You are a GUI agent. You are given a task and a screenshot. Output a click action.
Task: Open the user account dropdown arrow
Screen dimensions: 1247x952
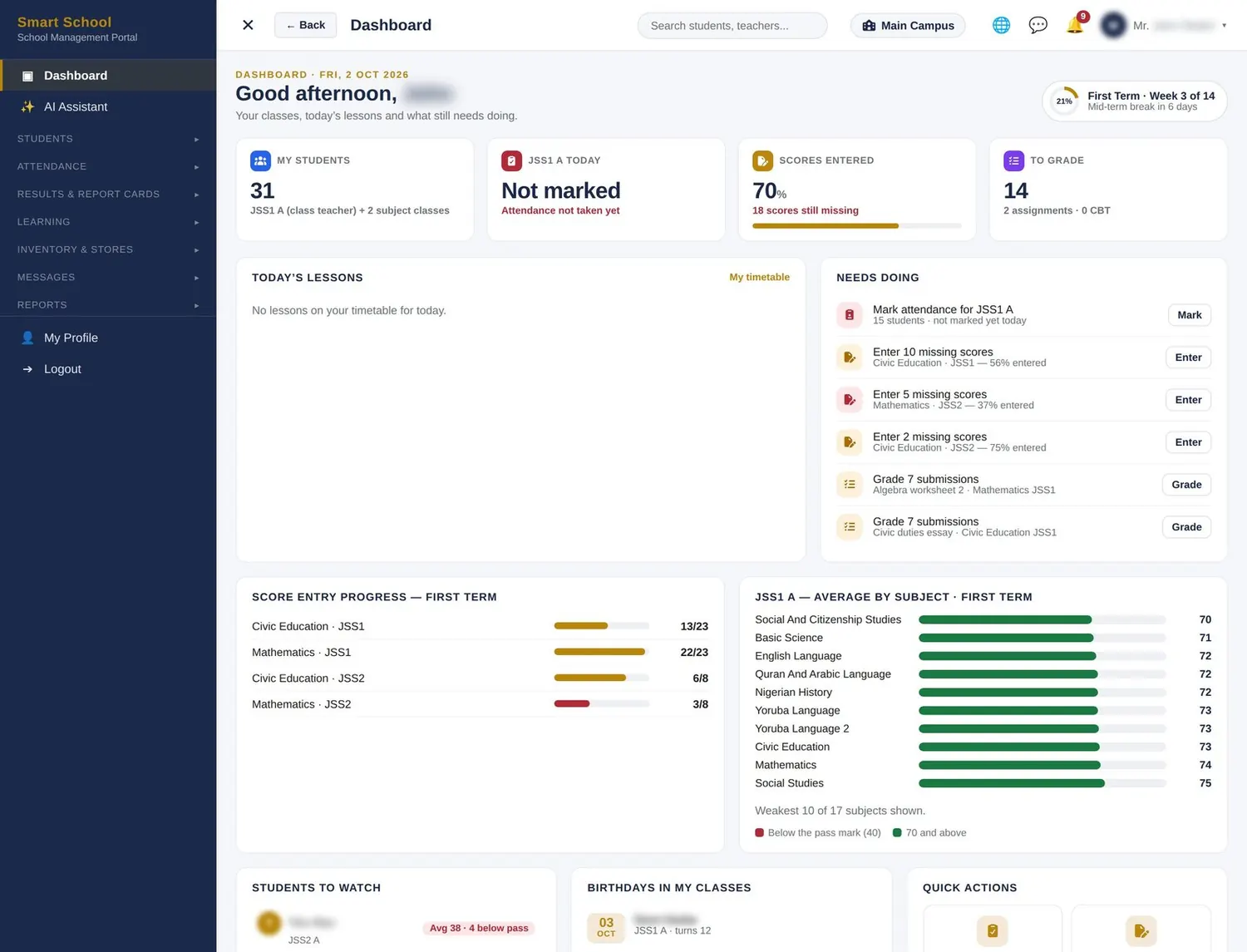(x=1224, y=26)
